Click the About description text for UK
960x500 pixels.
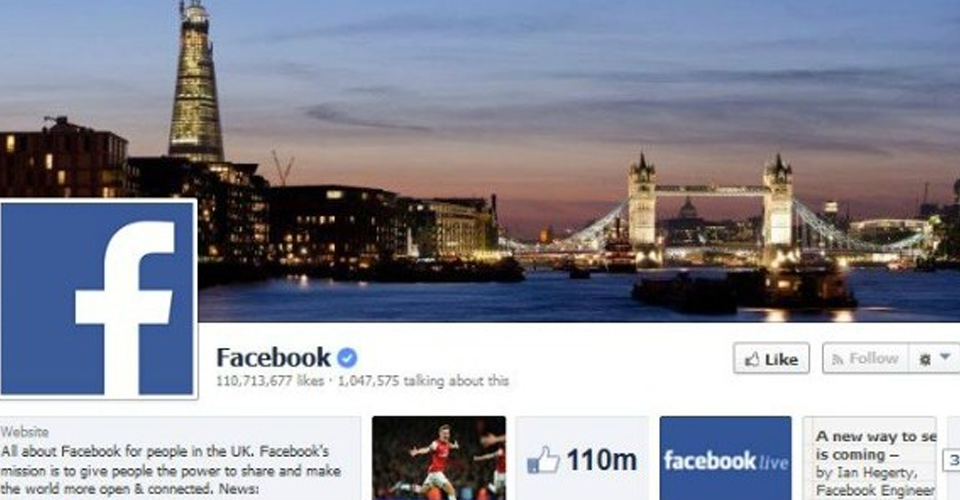[171, 471]
